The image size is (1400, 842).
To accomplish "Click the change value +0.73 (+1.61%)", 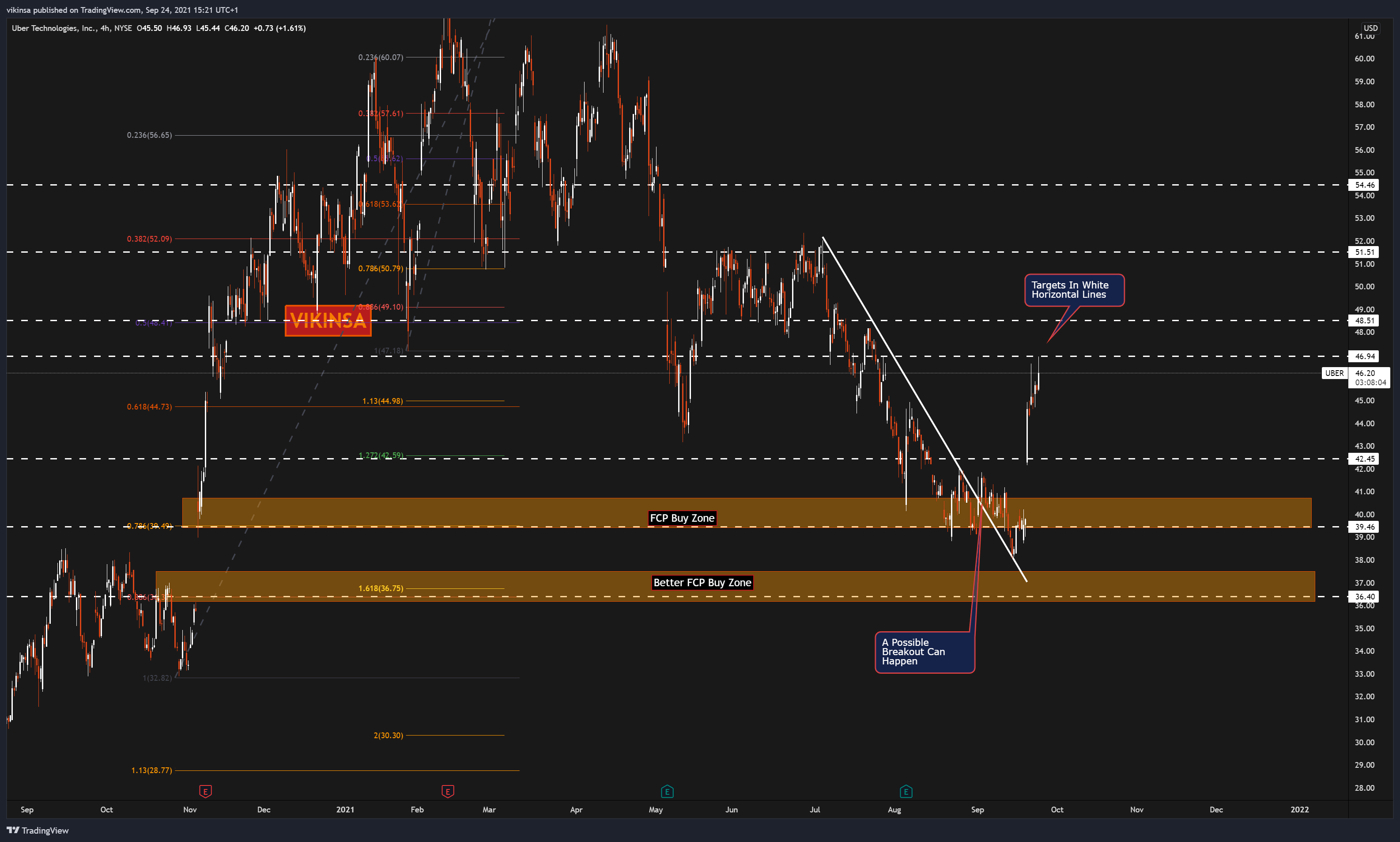I will tap(279, 28).
